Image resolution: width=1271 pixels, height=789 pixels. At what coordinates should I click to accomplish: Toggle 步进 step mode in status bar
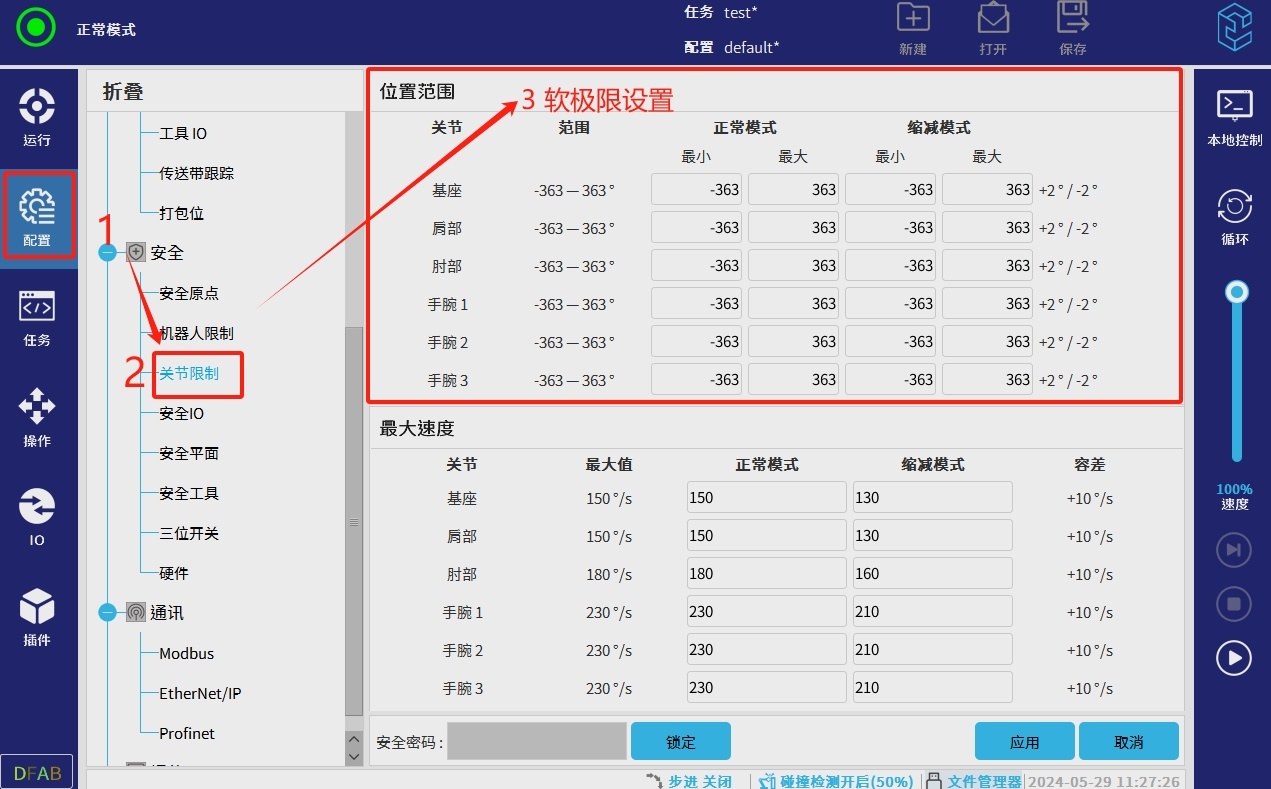pyautogui.click(x=688, y=781)
